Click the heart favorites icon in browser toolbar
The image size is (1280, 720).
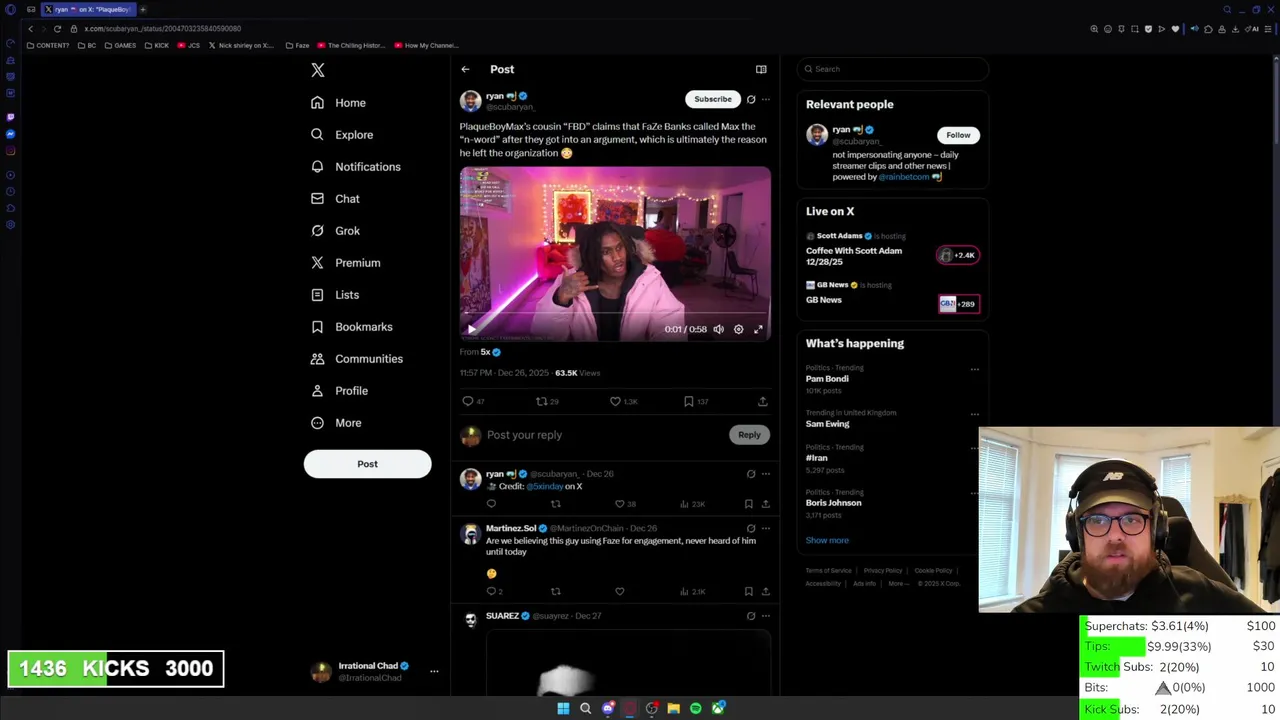[x=1175, y=29]
